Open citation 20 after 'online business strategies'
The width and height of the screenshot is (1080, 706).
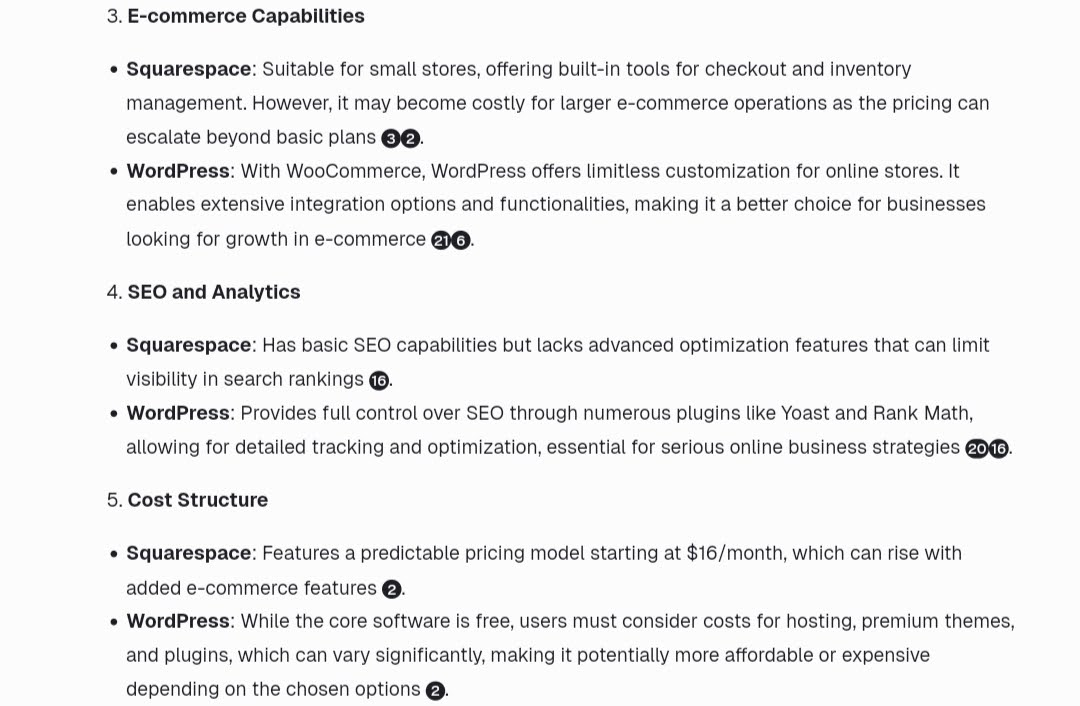tap(977, 449)
